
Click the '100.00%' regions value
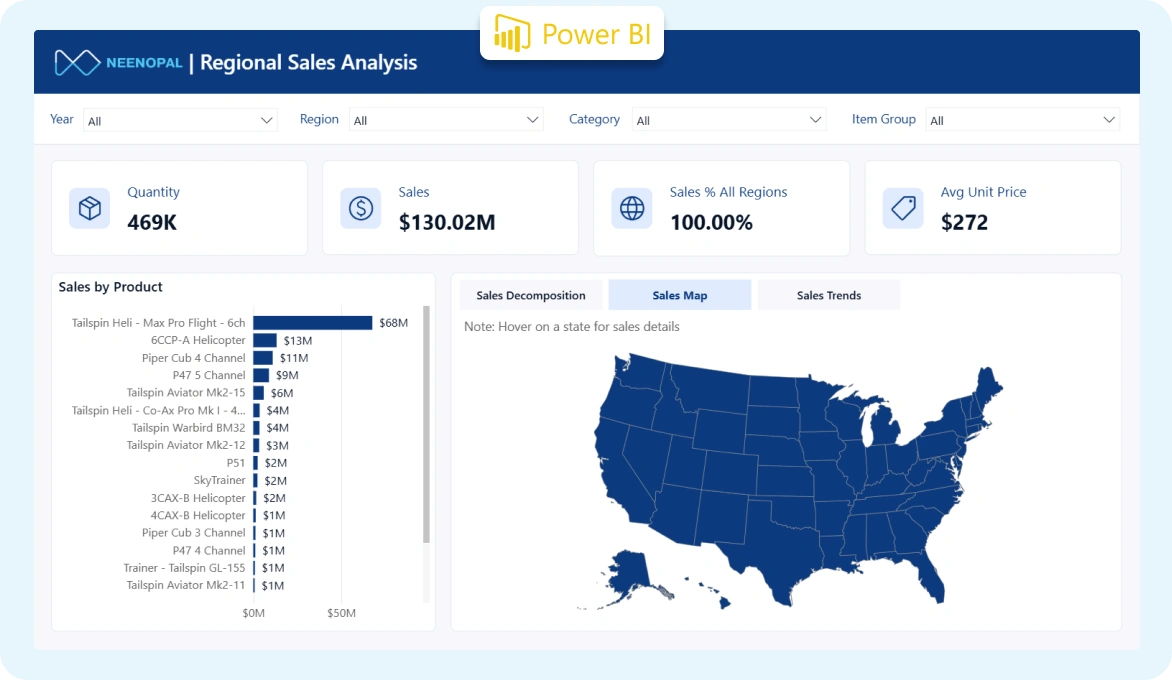pyautogui.click(x=712, y=223)
